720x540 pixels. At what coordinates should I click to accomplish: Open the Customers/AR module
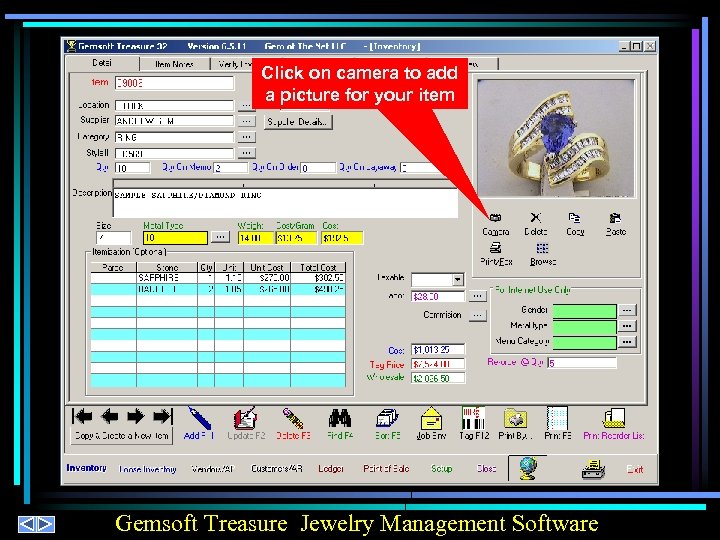(276, 469)
